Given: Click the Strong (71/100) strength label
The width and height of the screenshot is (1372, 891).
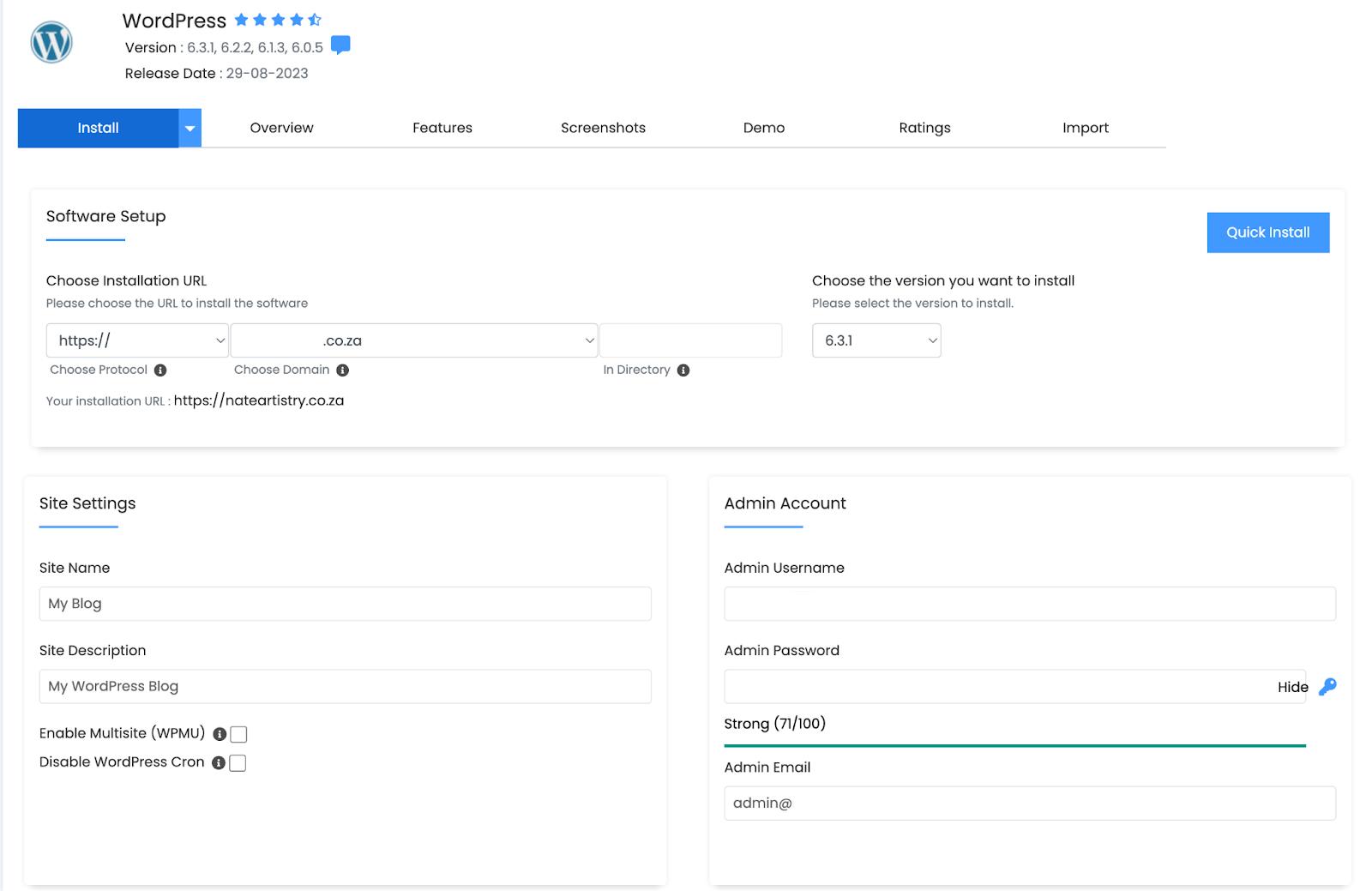Looking at the screenshot, I should point(775,723).
